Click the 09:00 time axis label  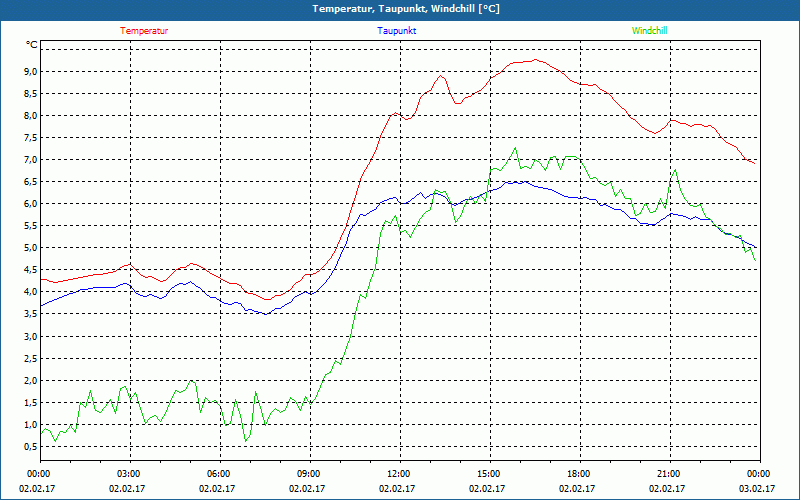click(310, 474)
